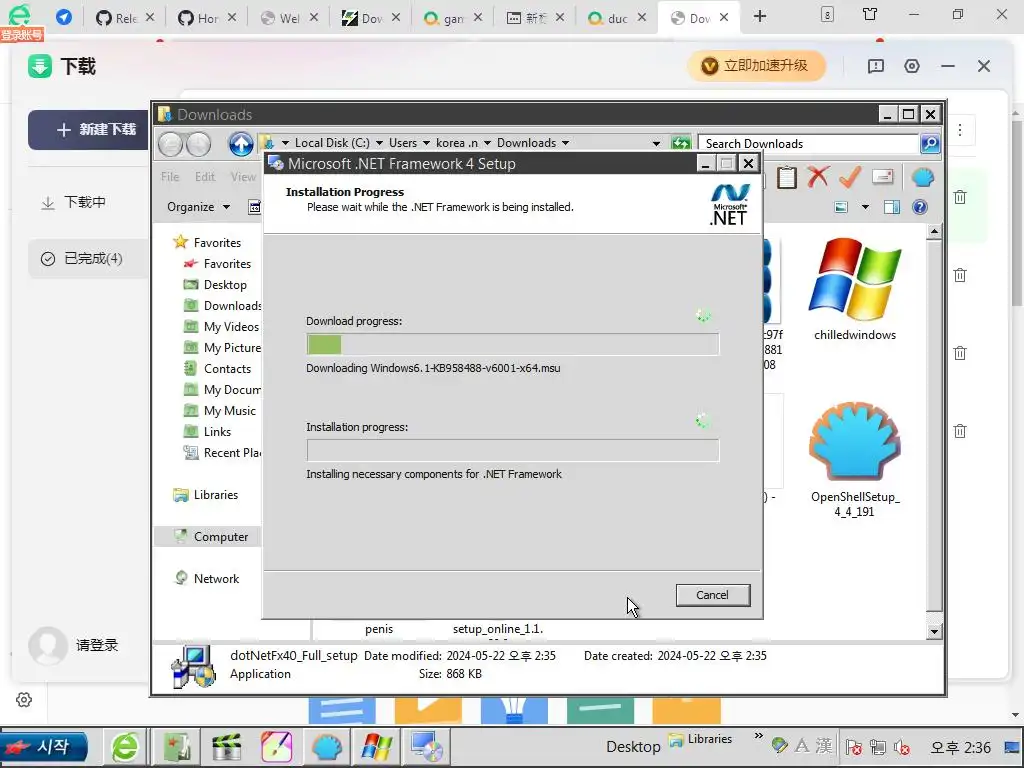Click 新建下载 new download button
The width and height of the screenshot is (1024, 768).
tap(89, 129)
